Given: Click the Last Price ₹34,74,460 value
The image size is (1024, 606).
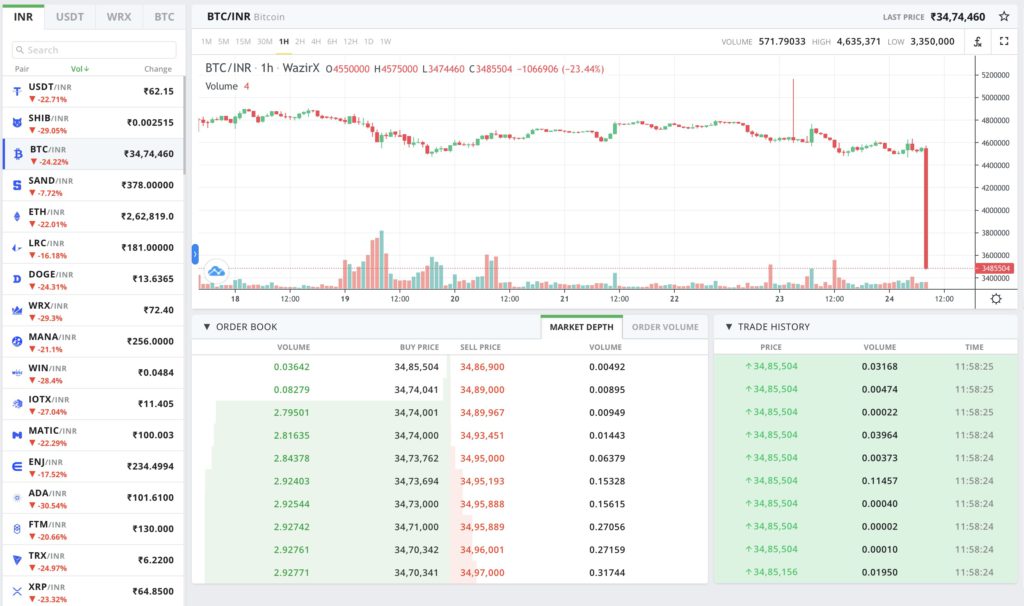Looking at the screenshot, I should click(958, 17).
